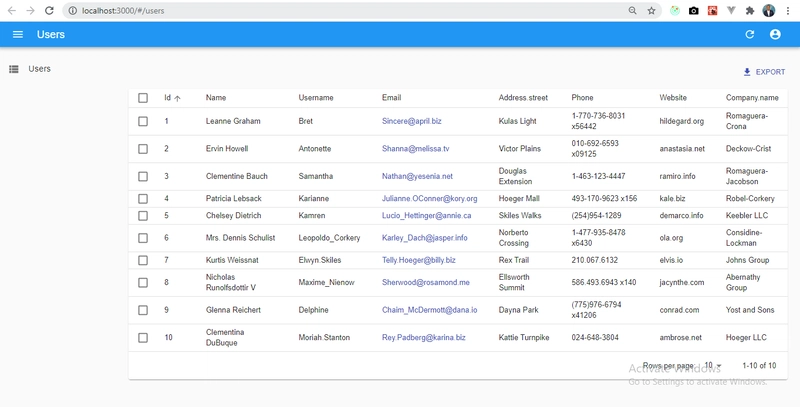Tick the select-all checkbox in the table header
This screenshot has height=407, width=800.
(x=143, y=98)
